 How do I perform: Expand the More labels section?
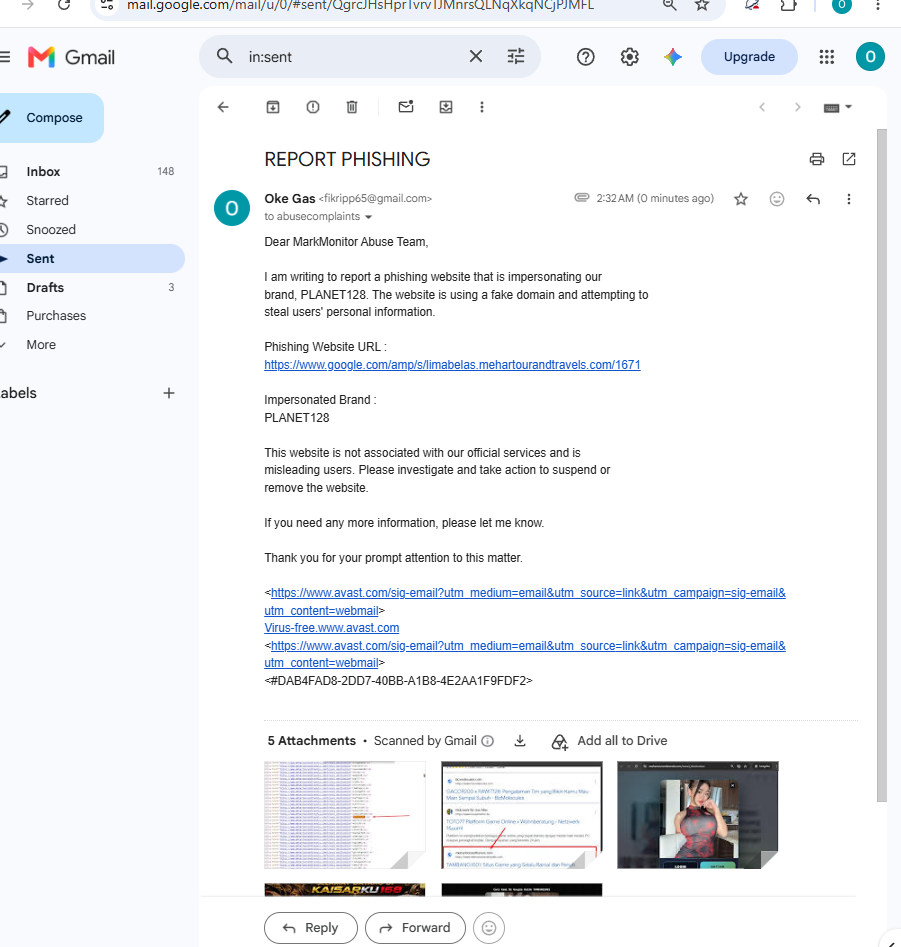pos(41,345)
